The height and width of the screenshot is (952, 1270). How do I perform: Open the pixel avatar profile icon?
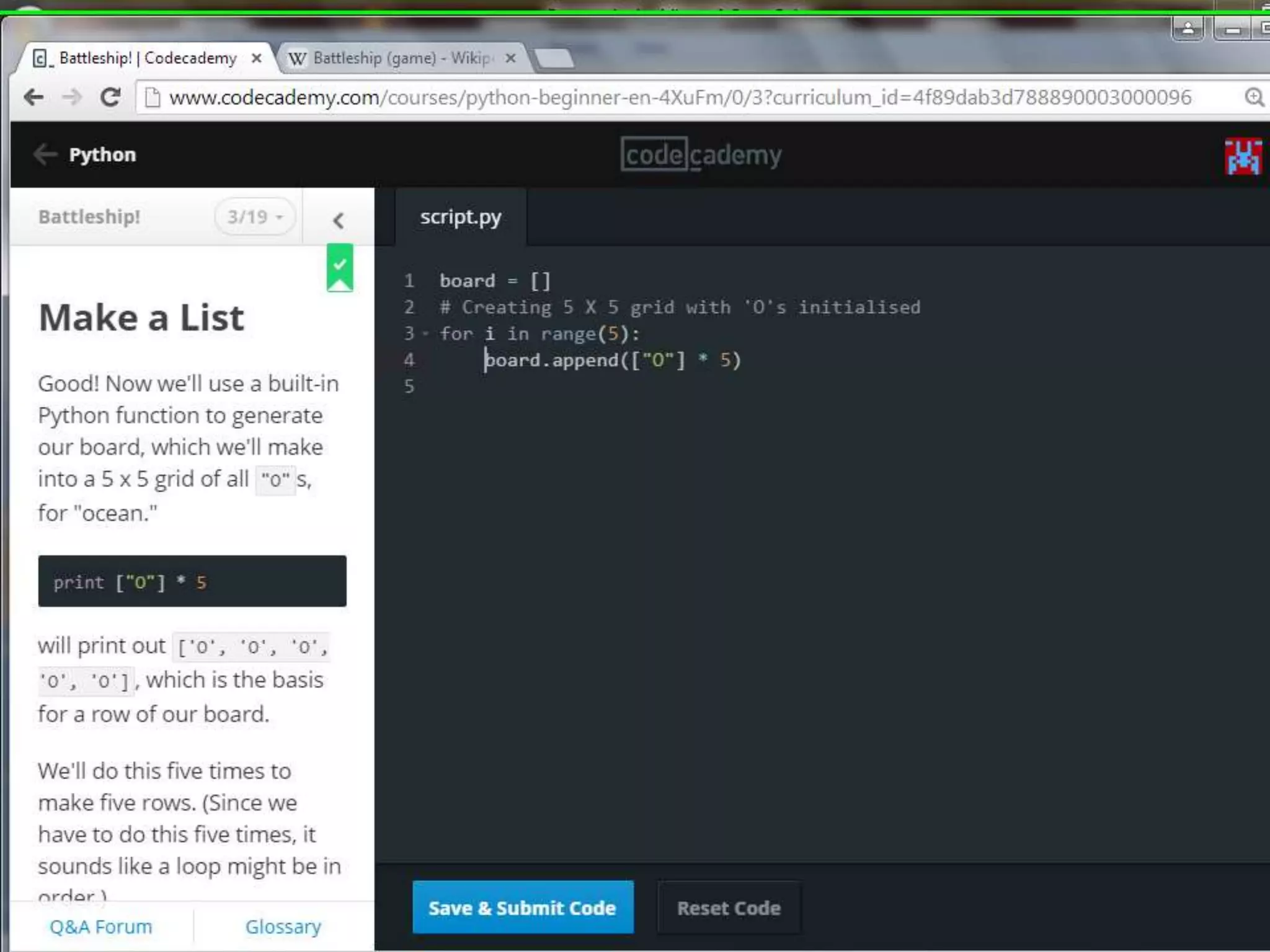pyautogui.click(x=1243, y=156)
